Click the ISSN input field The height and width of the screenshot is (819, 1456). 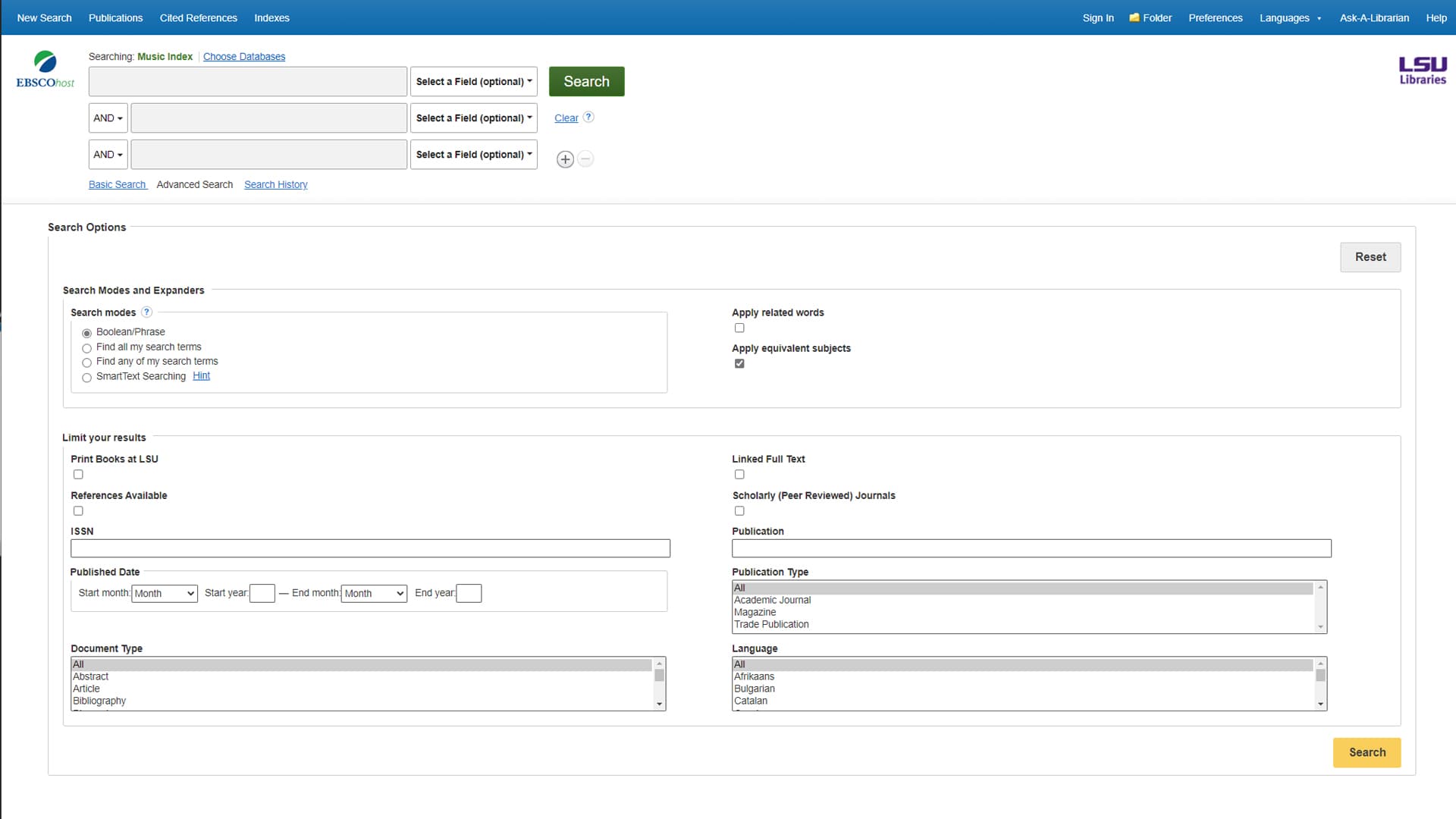(370, 548)
